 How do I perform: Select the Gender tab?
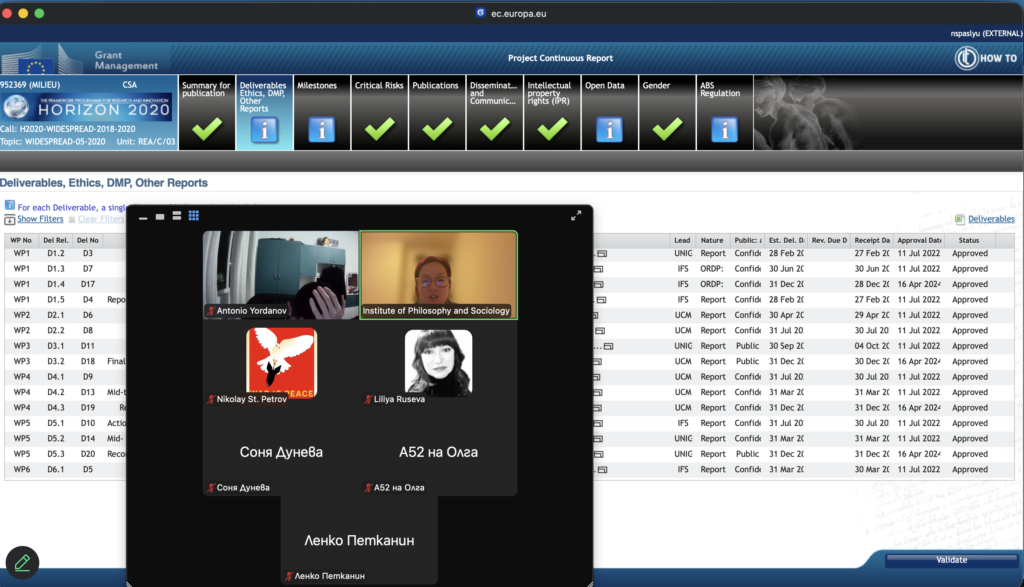pyautogui.click(x=667, y=112)
